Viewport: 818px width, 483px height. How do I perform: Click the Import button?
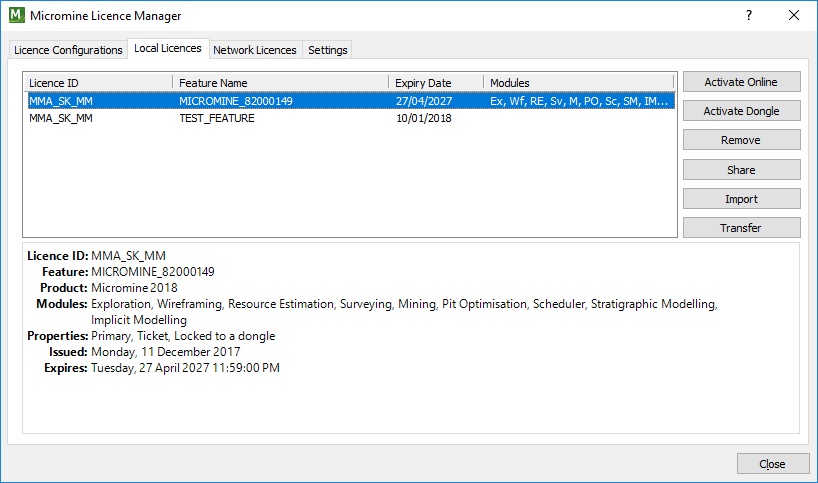741,199
